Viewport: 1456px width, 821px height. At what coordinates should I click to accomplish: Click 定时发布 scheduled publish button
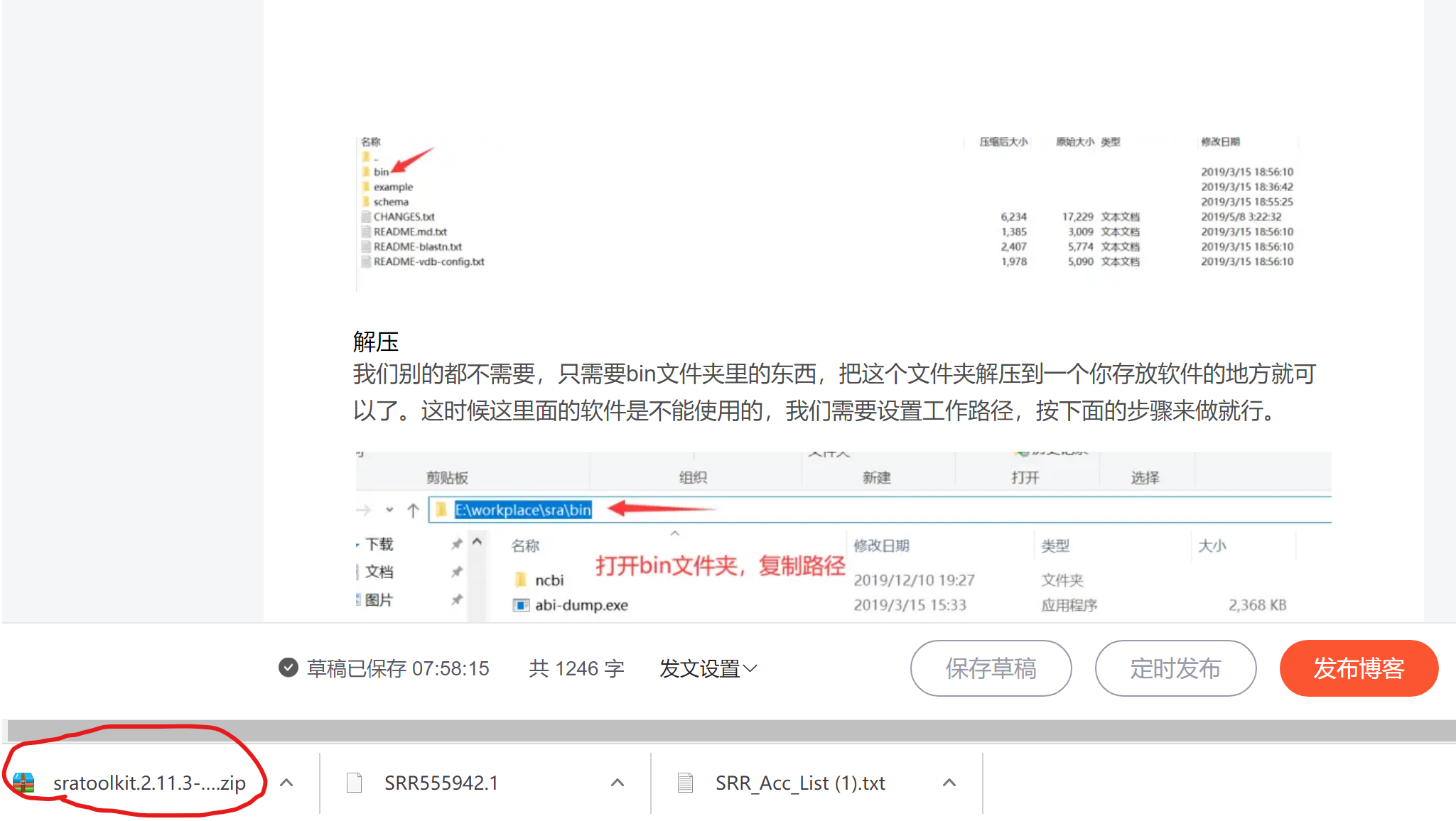coord(1175,668)
